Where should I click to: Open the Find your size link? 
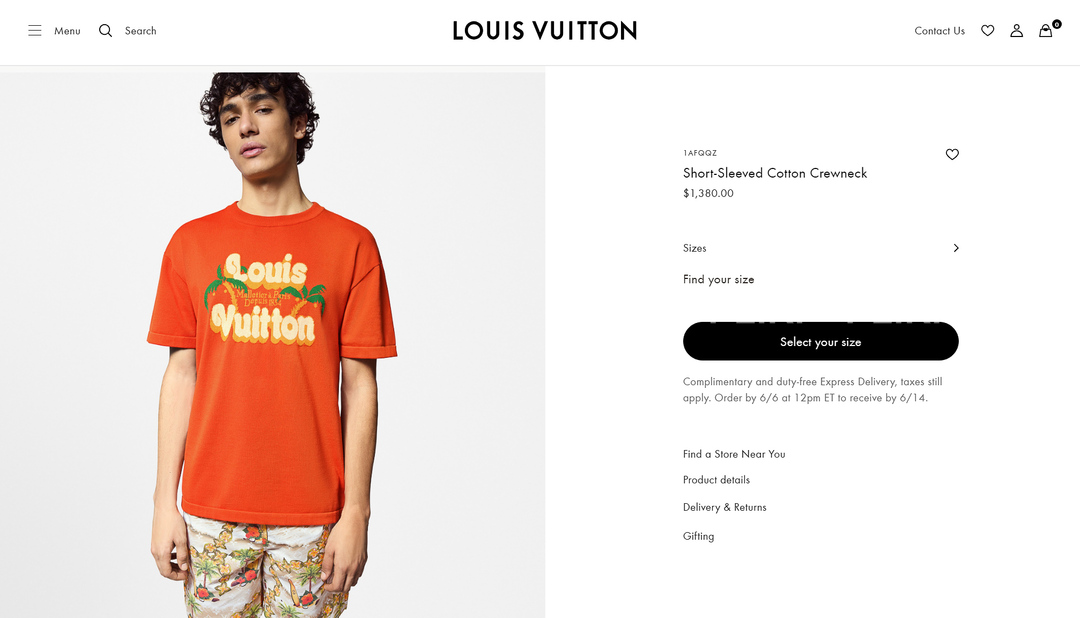[718, 280]
